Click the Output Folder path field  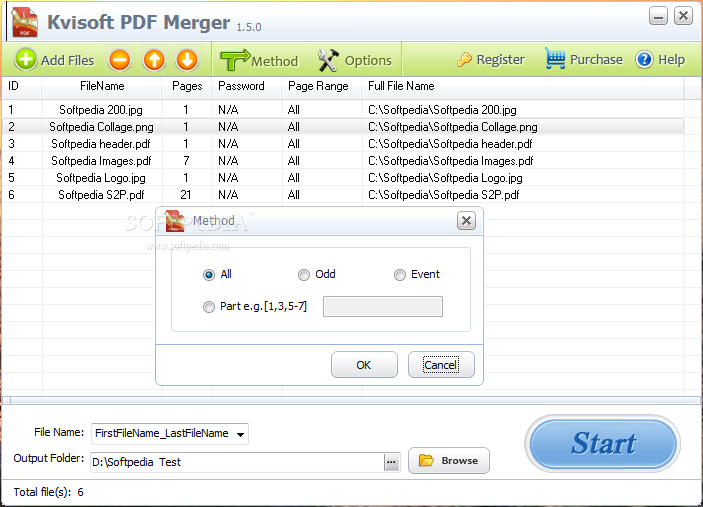238,462
